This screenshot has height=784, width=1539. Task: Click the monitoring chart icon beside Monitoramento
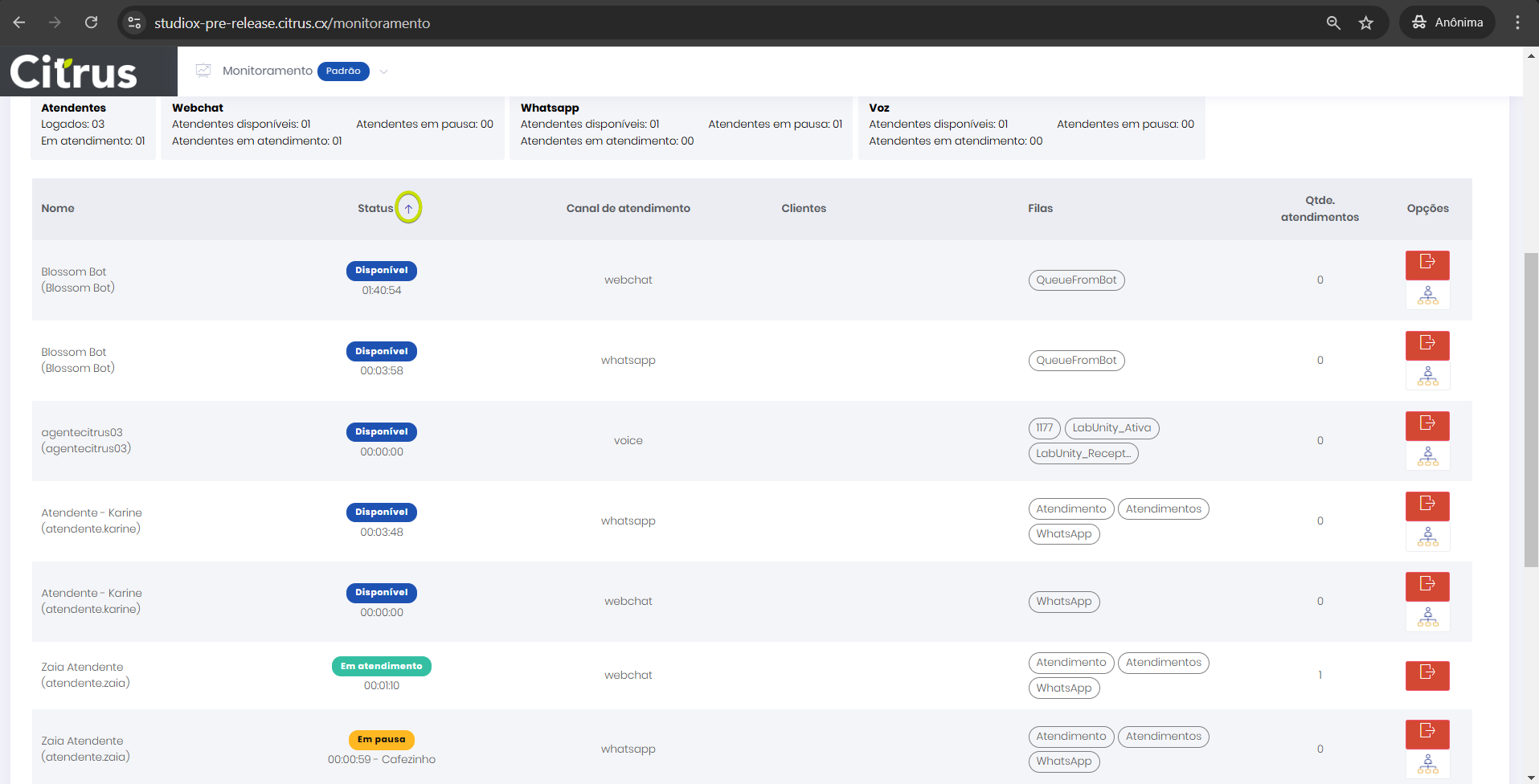203,71
